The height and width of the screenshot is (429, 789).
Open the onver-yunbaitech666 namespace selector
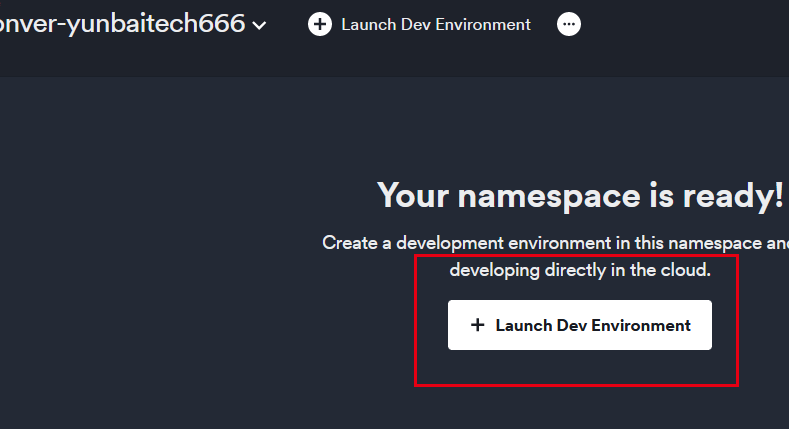point(125,24)
